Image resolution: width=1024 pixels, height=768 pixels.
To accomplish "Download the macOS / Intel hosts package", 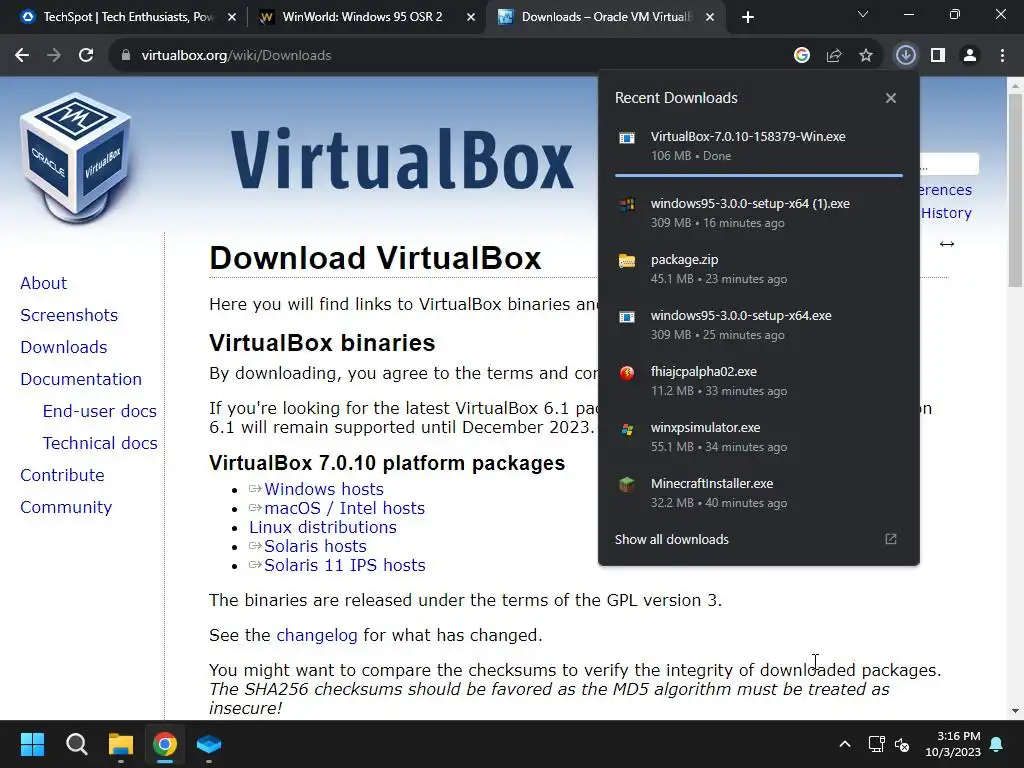I will click(344, 508).
